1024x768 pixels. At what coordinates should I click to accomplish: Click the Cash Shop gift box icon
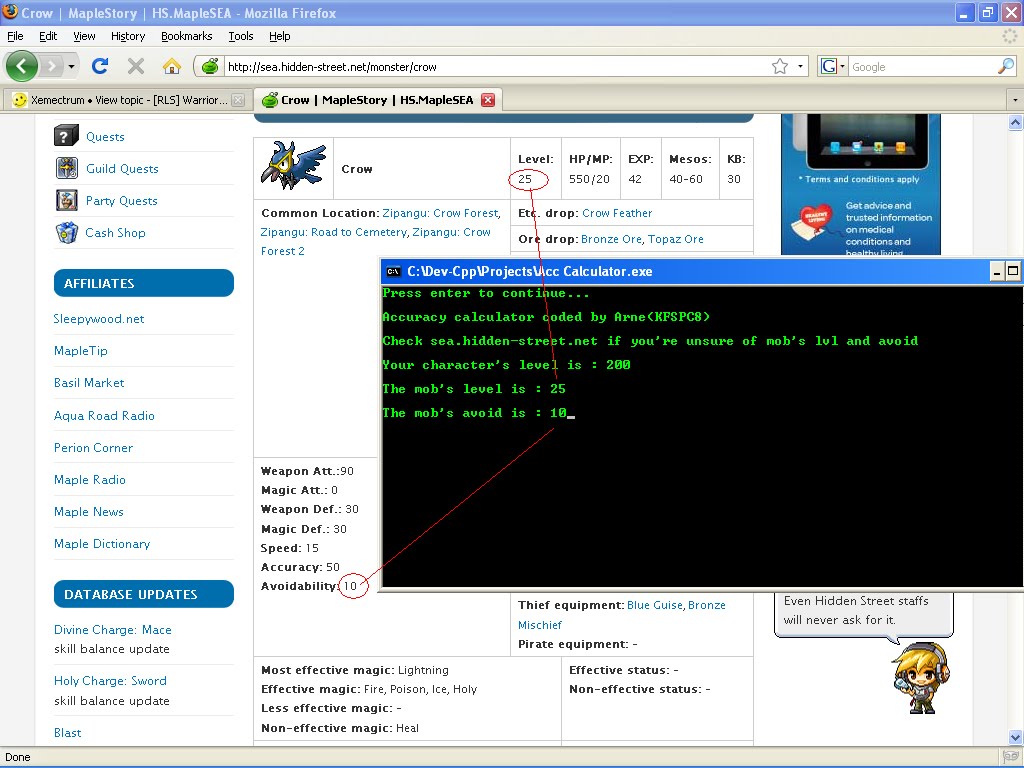point(67,232)
